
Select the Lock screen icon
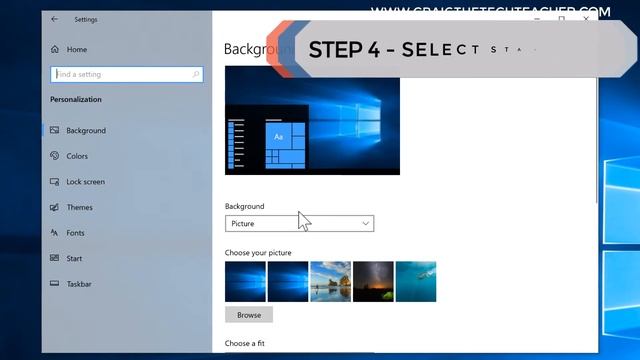54,181
